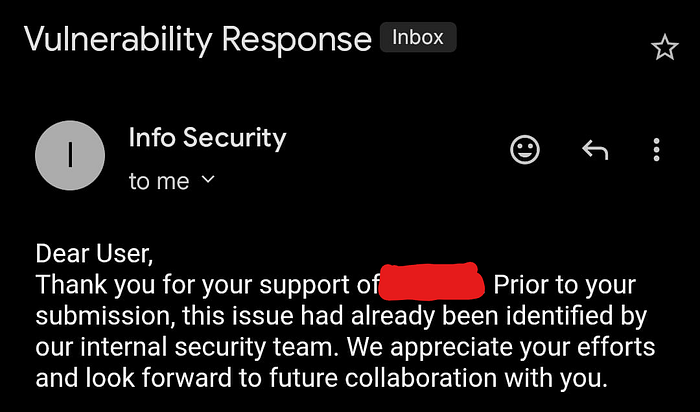Select the 'Dear User,' greeting line

94,254
